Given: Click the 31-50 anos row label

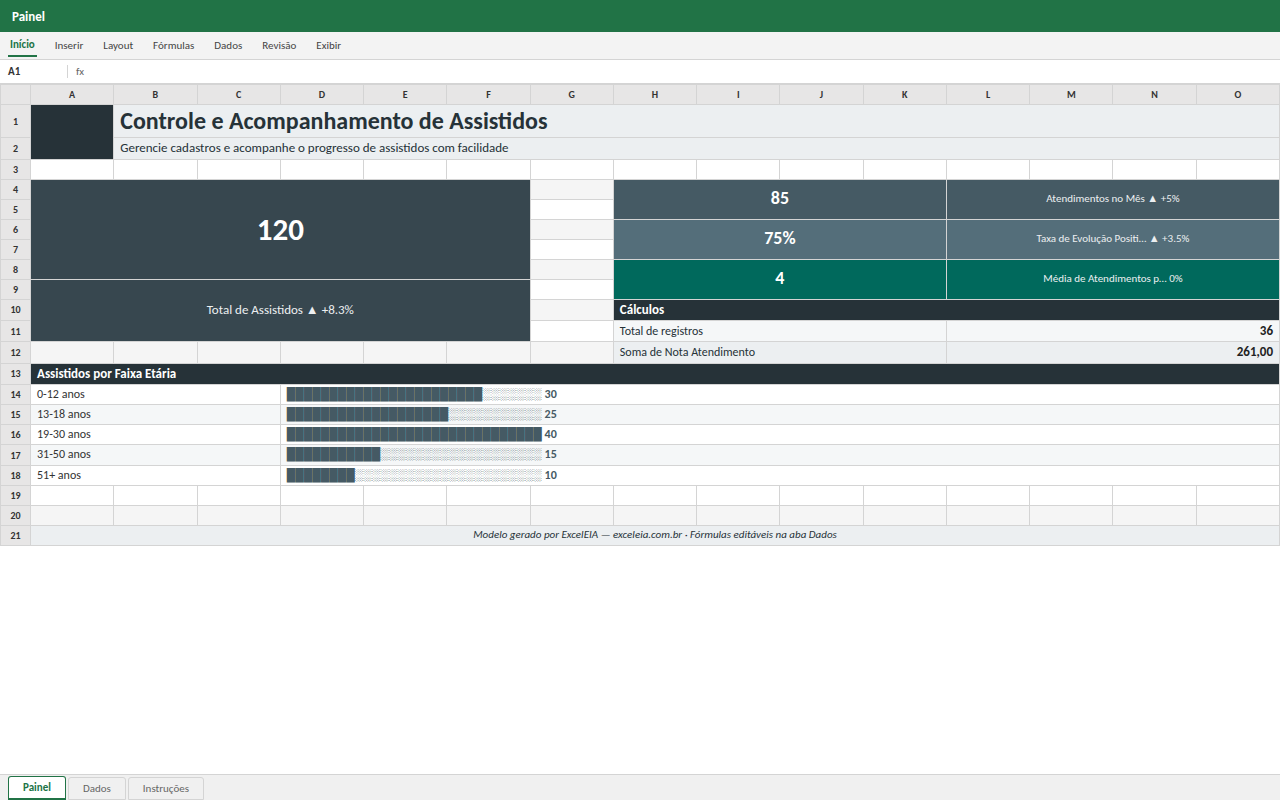Looking at the screenshot, I should (x=156, y=454).
